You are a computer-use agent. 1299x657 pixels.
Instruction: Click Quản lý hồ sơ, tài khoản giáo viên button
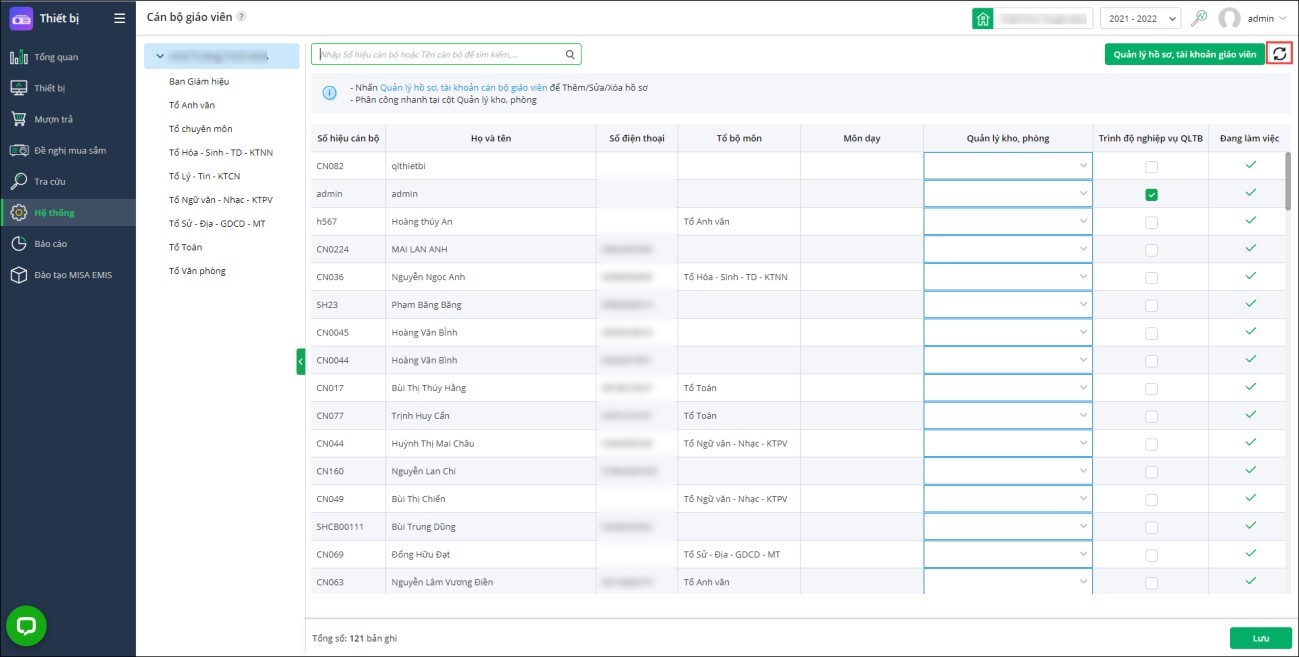click(1184, 55)
